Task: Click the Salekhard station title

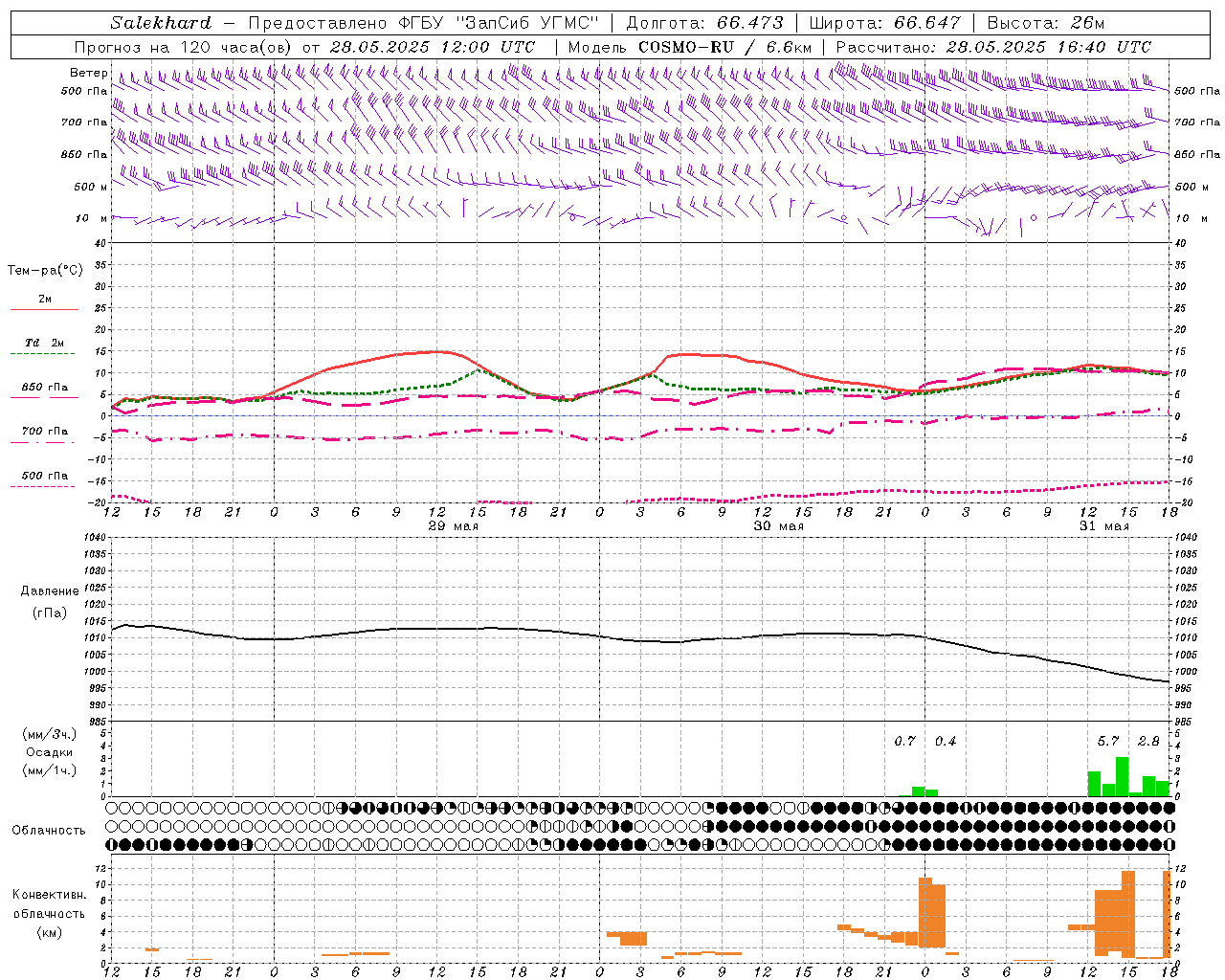Action: [x=161, y=23]
